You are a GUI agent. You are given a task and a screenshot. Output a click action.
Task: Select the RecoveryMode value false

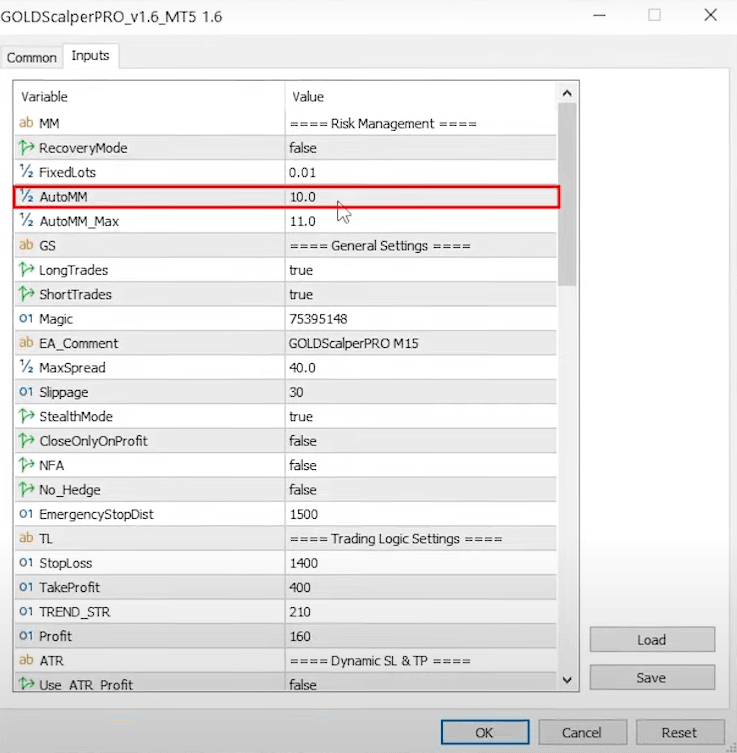click(303, 148)
